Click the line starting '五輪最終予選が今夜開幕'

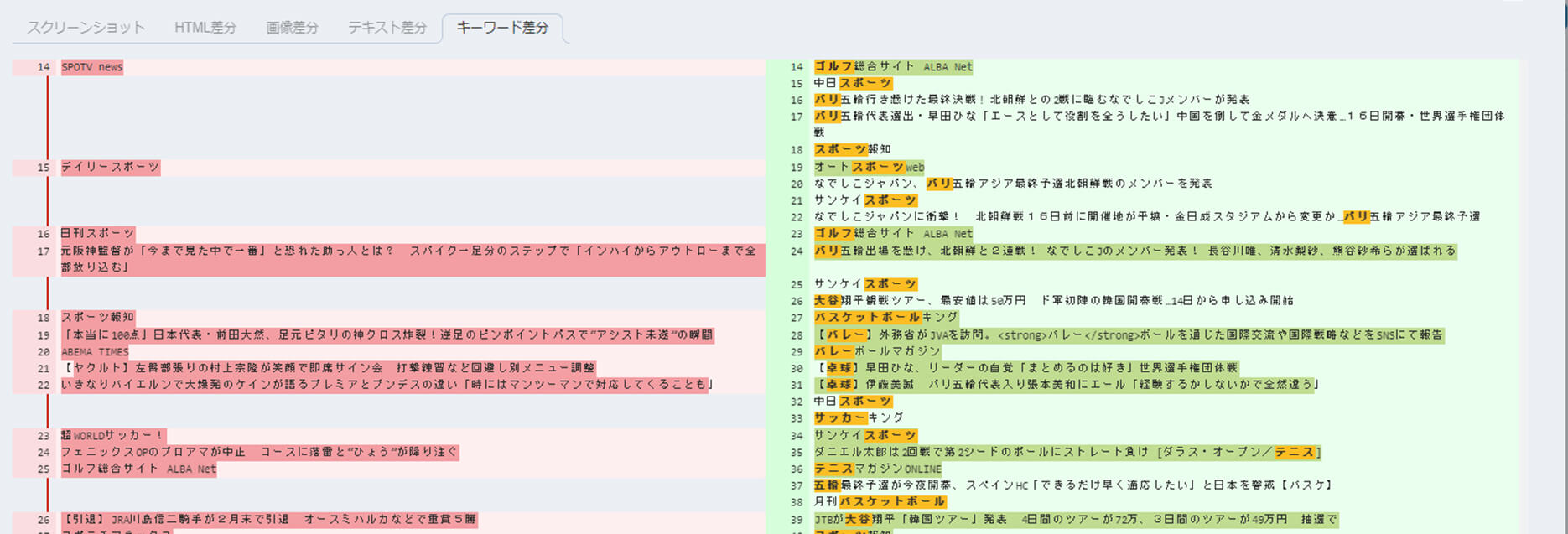[1073, 485]
